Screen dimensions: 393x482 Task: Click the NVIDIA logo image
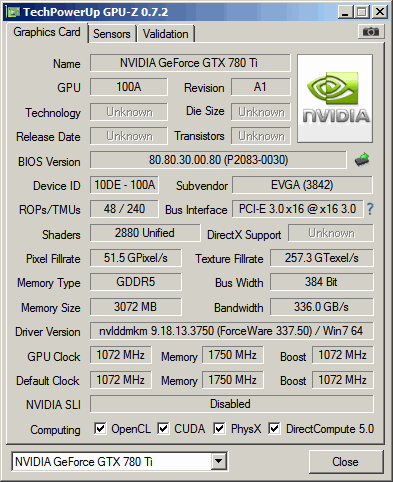point(335,99)
